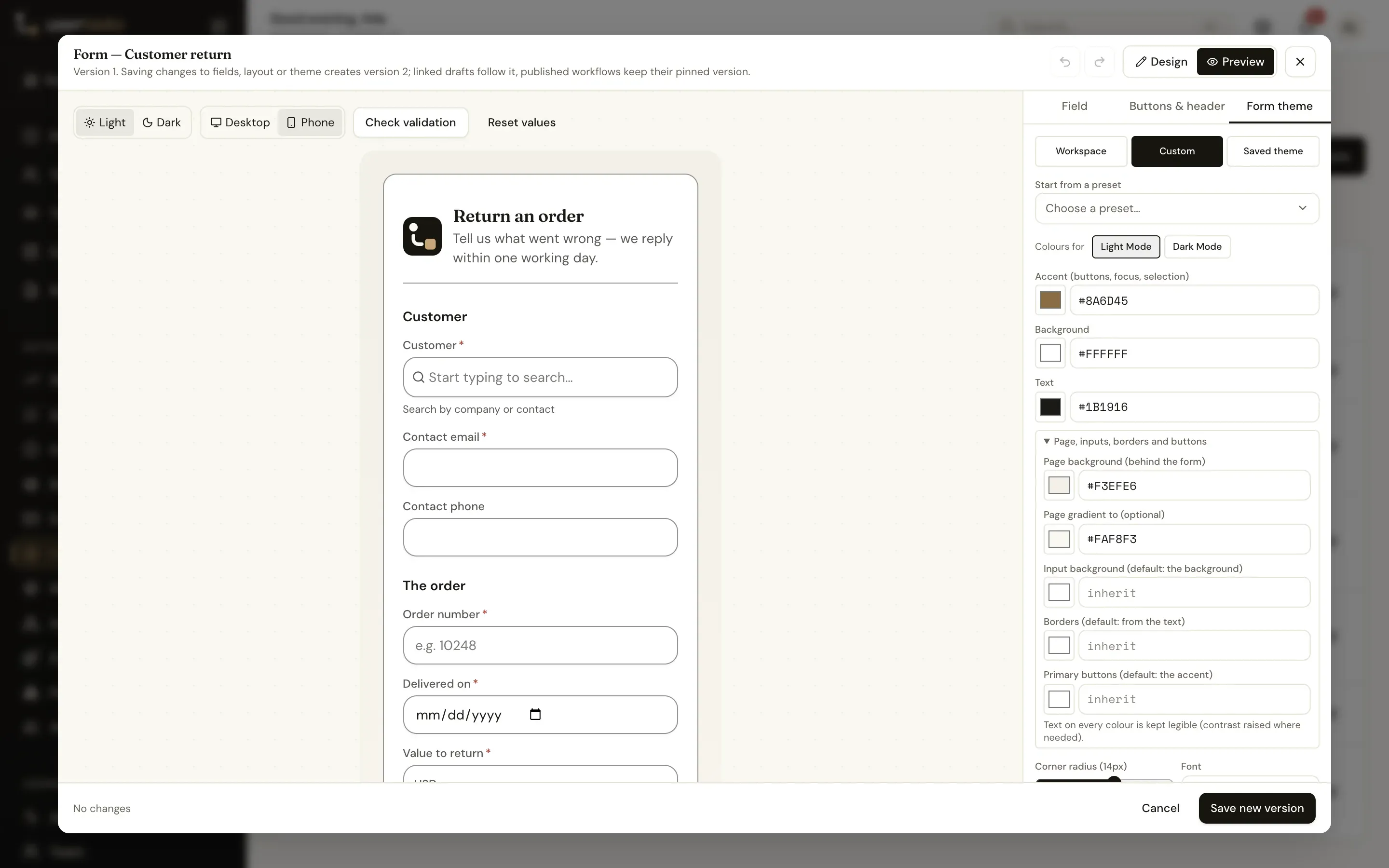Click the calendar icon in Delivered on

point(535,714)
